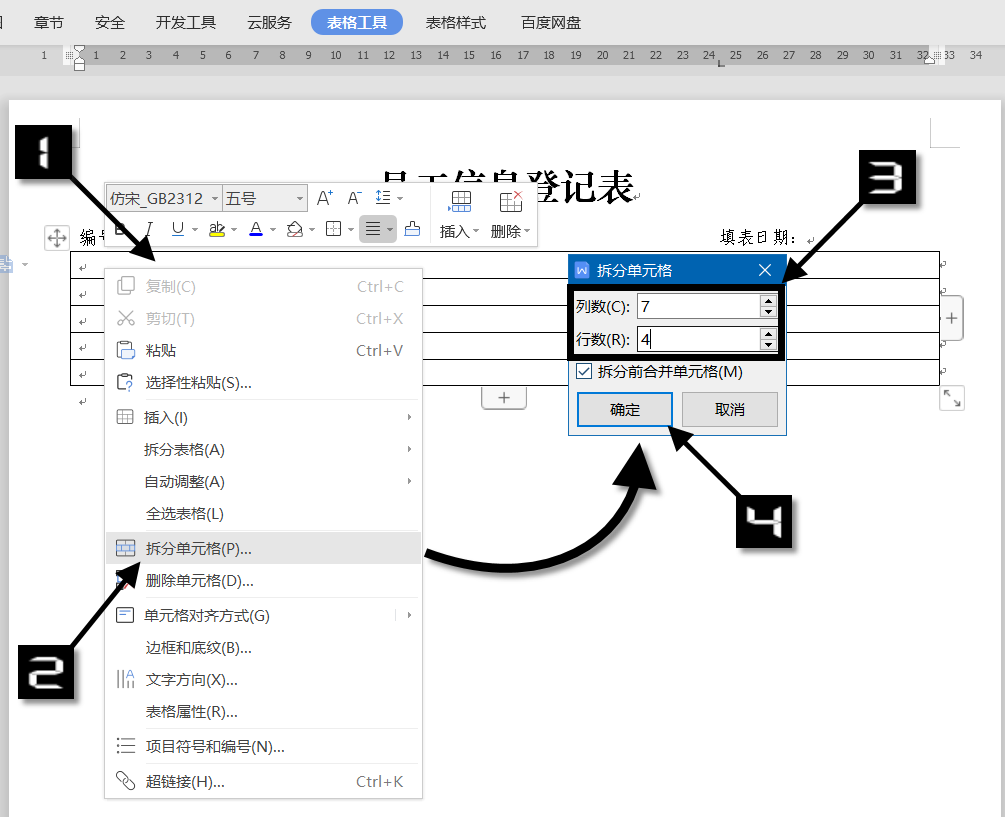The width and height of the screenshot is (1005, 817).
Task: Expand the Split Table (拆分表格) submenu arrow
Action: click(x=409, y=449)
